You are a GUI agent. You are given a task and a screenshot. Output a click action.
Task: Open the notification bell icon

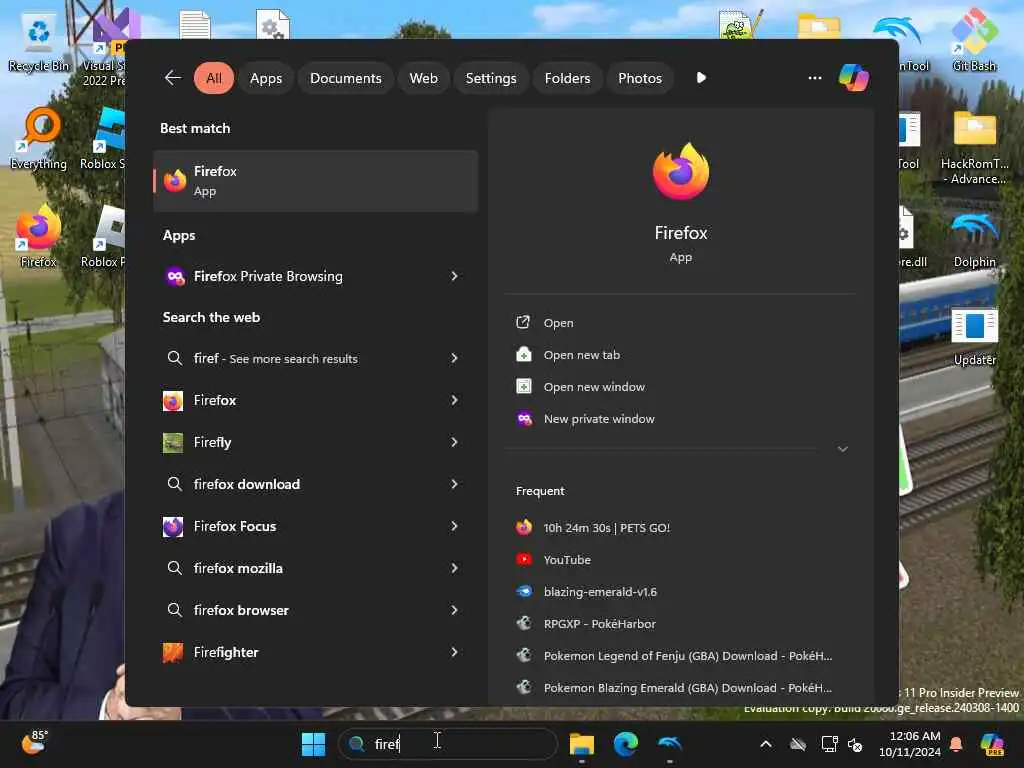[956, 744]
